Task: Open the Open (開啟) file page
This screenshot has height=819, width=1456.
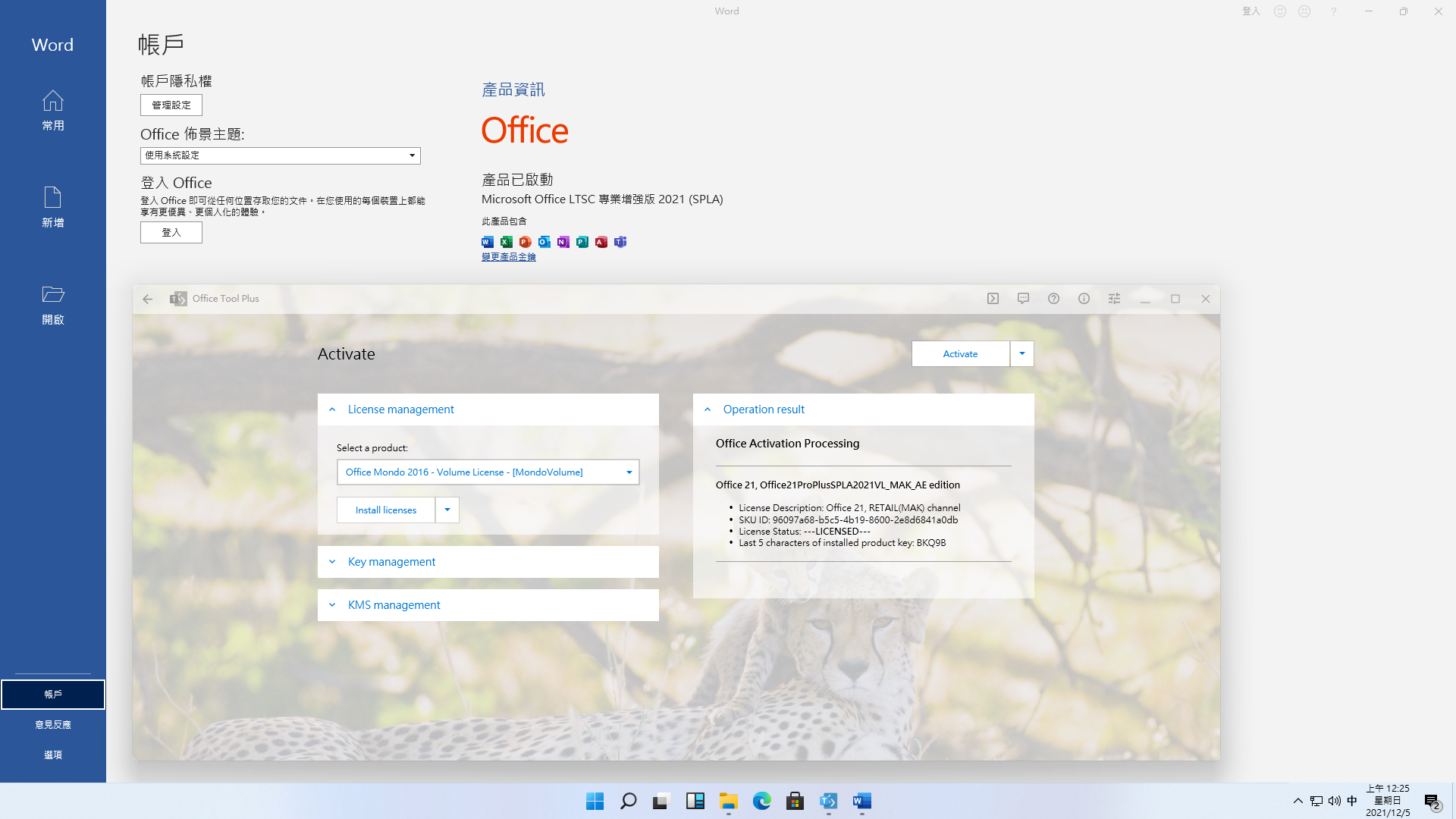Action: (x=53, y=305)
